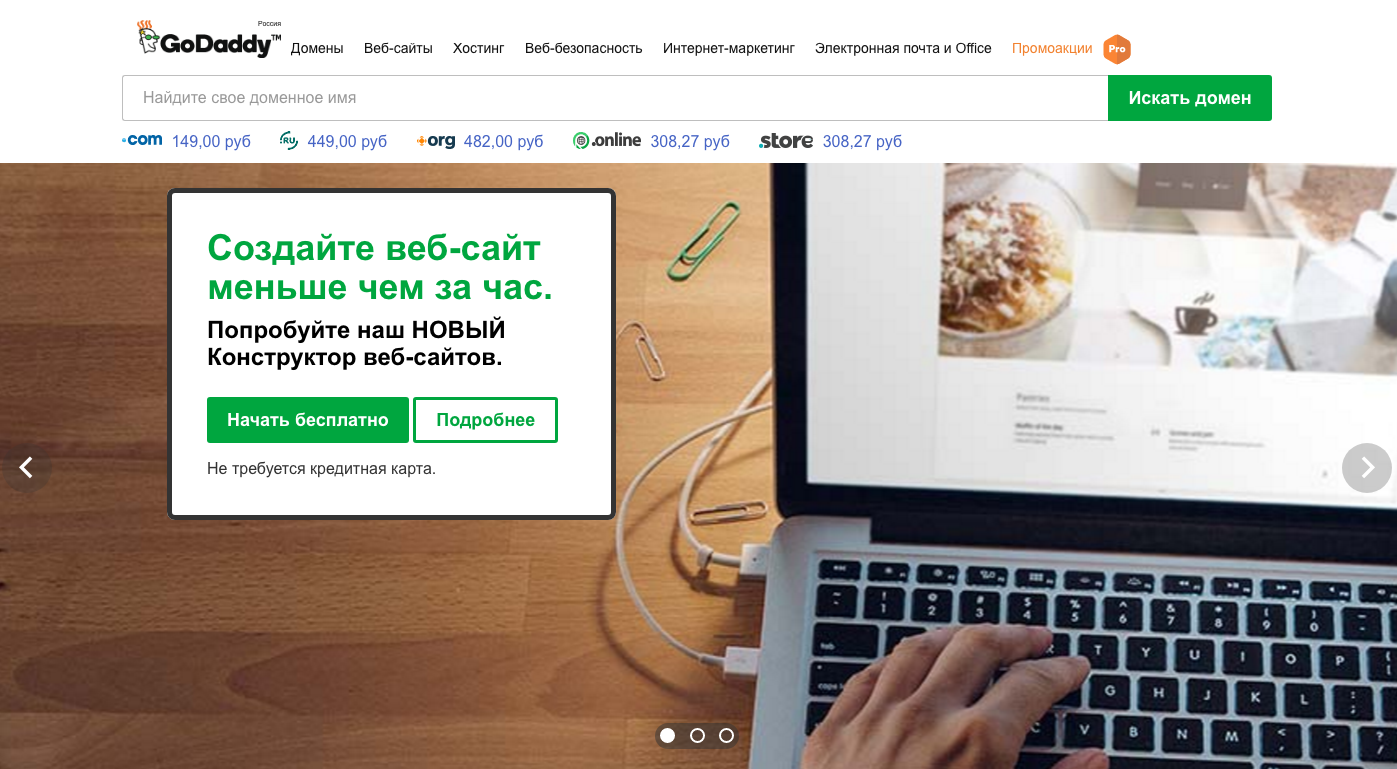
Task: Select the first carousel dot
Action: (668, 736)
